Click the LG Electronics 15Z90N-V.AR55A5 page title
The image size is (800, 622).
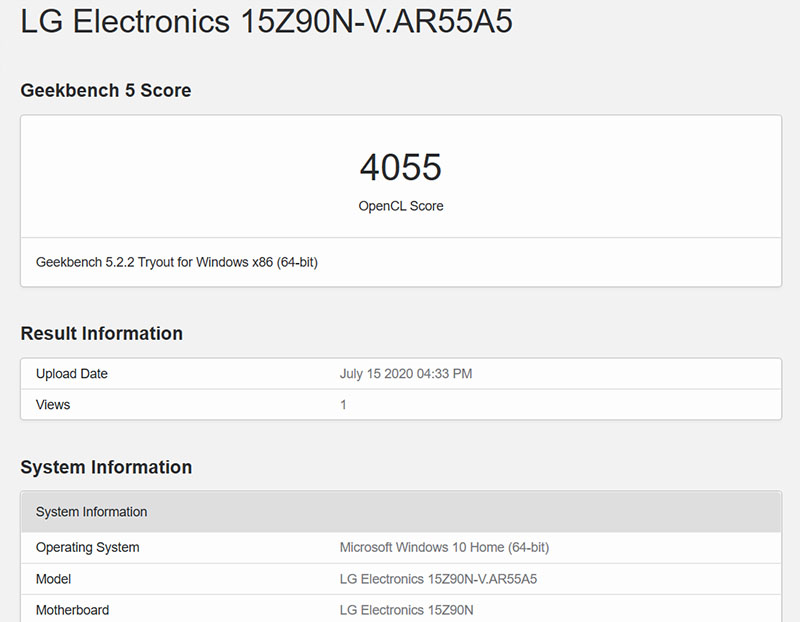[265, 21]
